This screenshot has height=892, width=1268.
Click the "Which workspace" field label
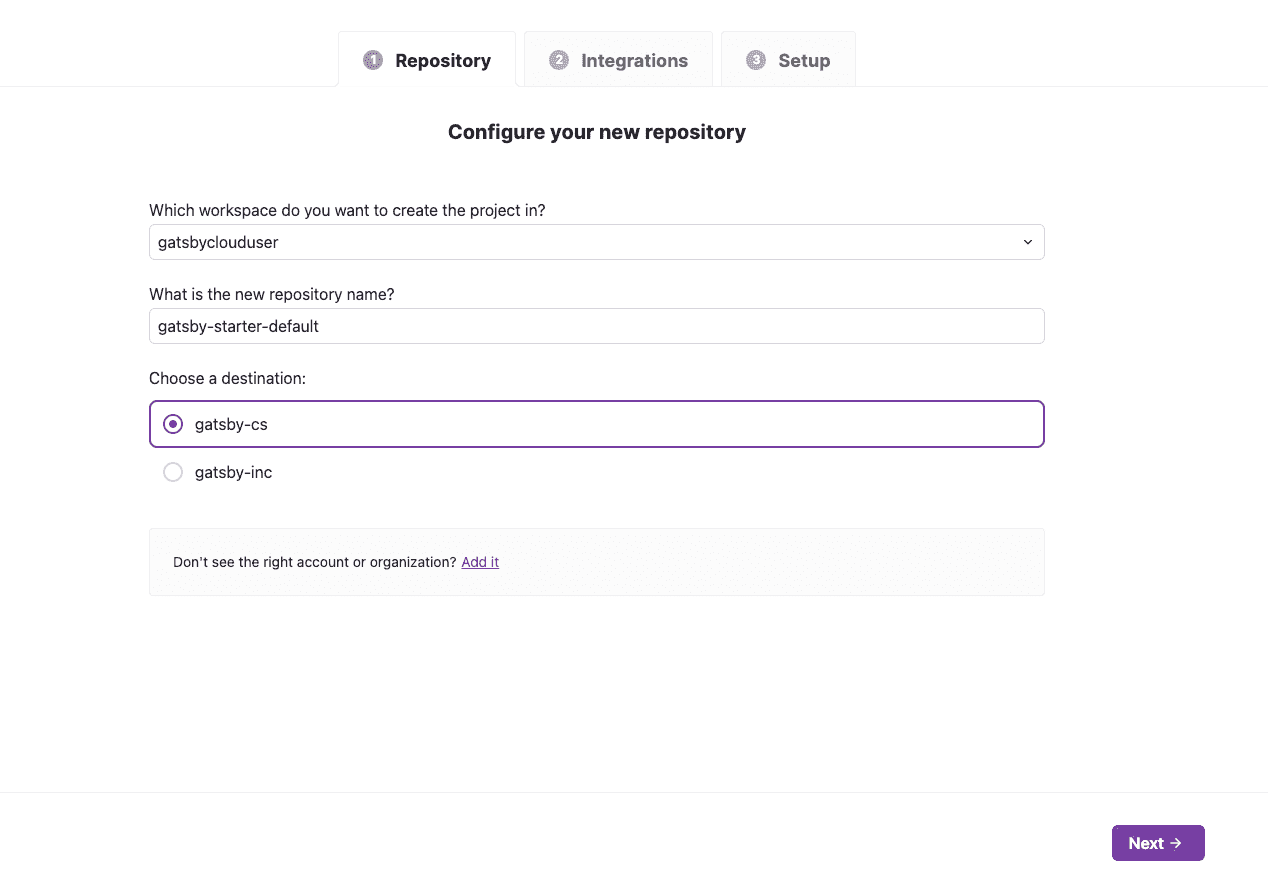[x=347, y=210]
